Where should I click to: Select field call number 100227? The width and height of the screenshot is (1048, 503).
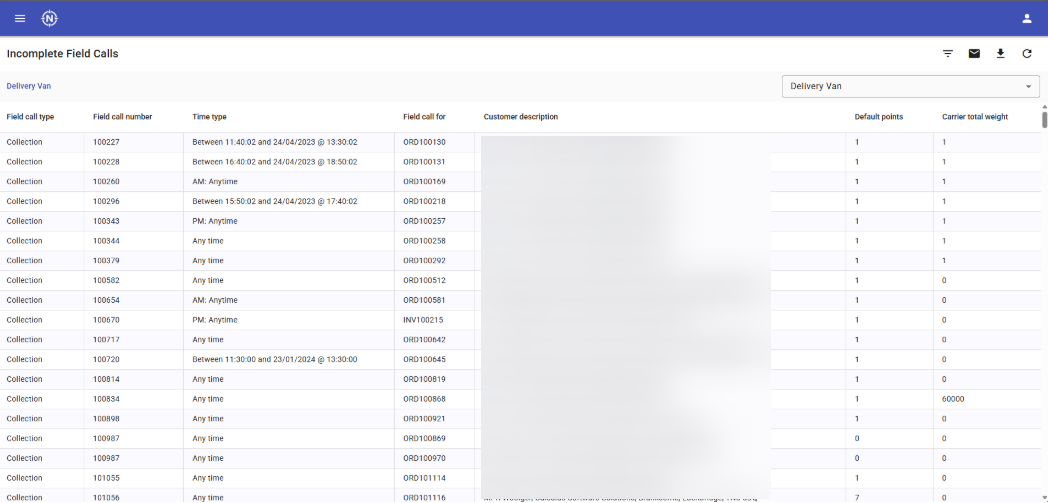[106, 142]
